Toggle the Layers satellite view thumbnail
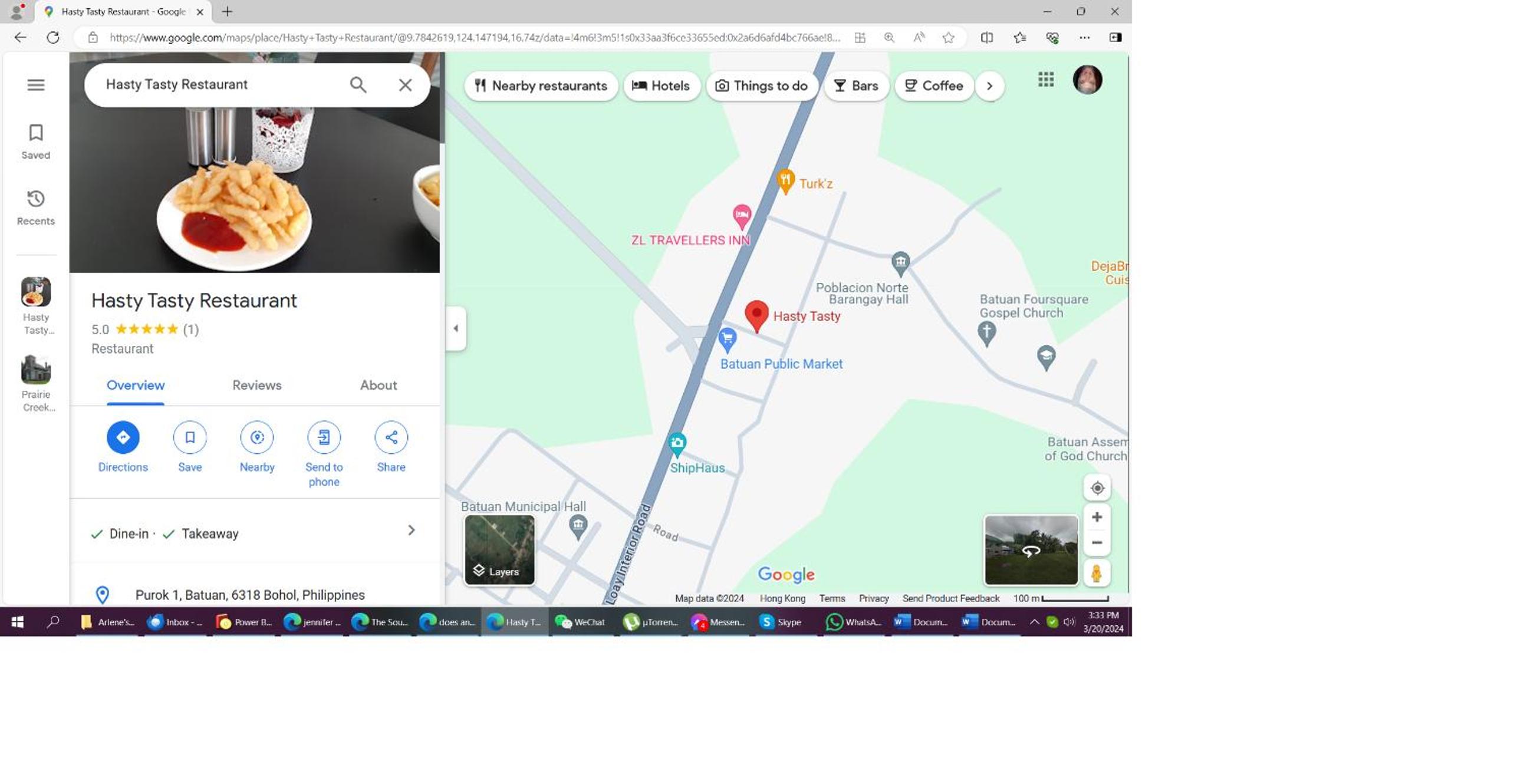 point(499,550)
